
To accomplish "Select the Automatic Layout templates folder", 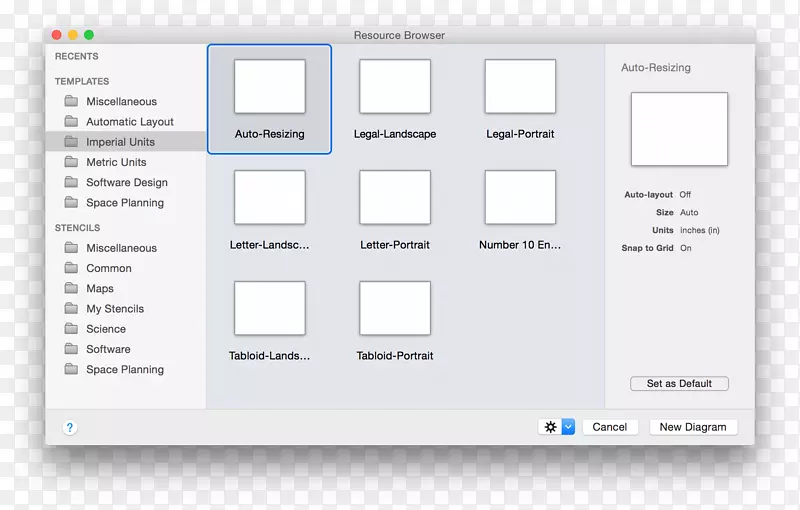I will pos(129,122).
